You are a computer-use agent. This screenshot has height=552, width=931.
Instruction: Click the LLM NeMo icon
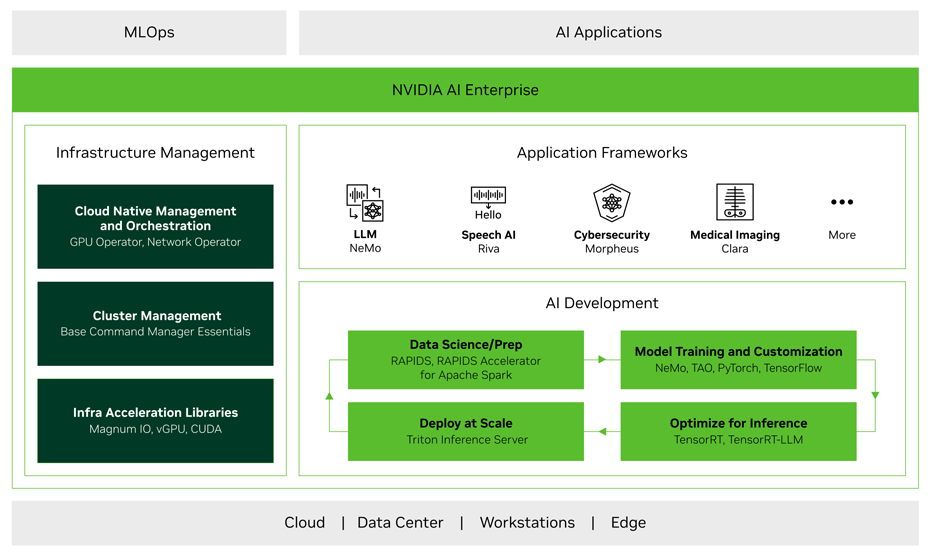(365, 202)
